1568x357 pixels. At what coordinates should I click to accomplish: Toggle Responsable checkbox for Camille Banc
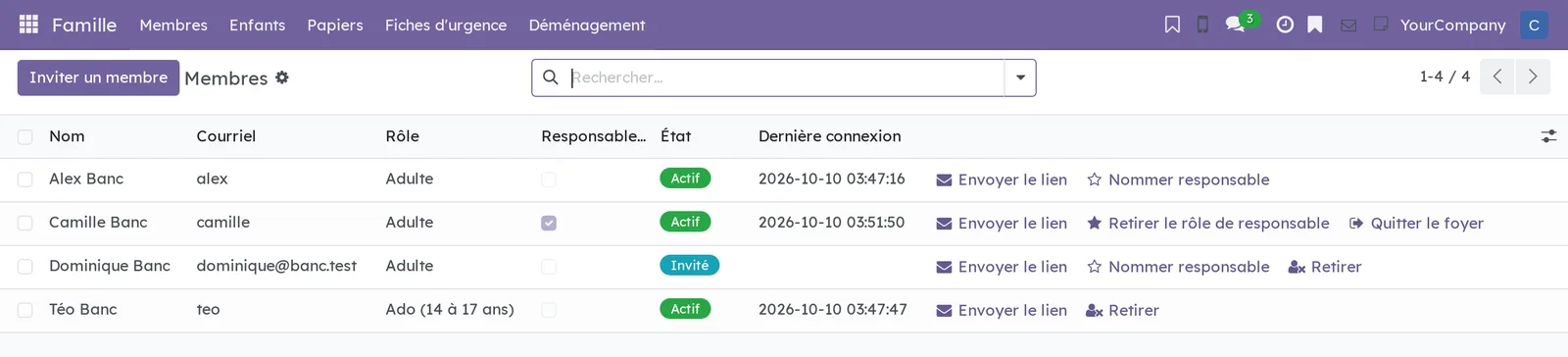549,223
